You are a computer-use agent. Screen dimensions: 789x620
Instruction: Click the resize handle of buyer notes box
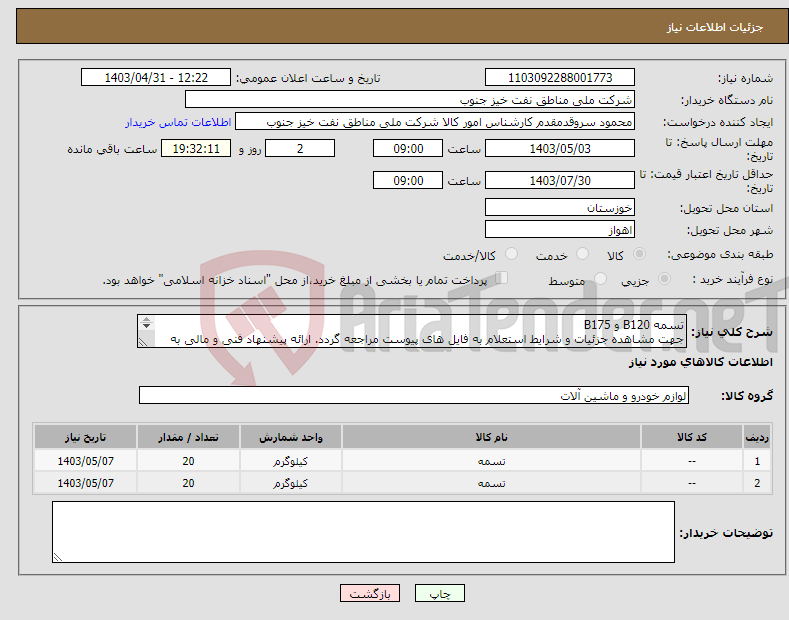point(58,557)
